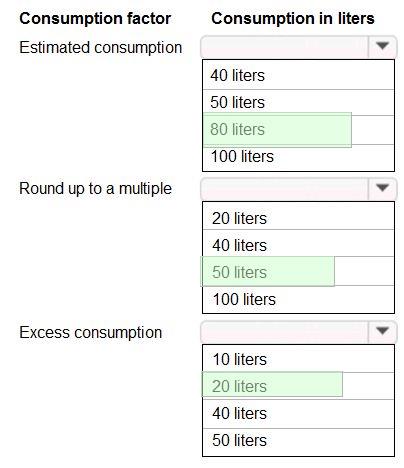Image resolution: width=404 pixels, height=468 pixels.
Task: Choose highlighted 50 liters under Round up to a multiple
Action: click(x=298, y=272)
